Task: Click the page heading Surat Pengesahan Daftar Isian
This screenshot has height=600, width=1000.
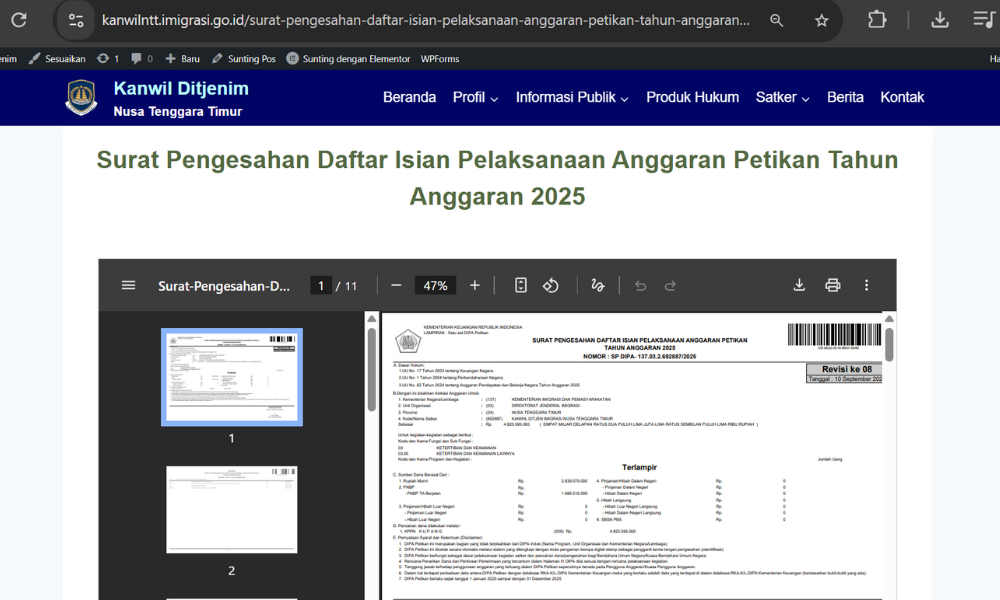Action: tap(497, 178)
